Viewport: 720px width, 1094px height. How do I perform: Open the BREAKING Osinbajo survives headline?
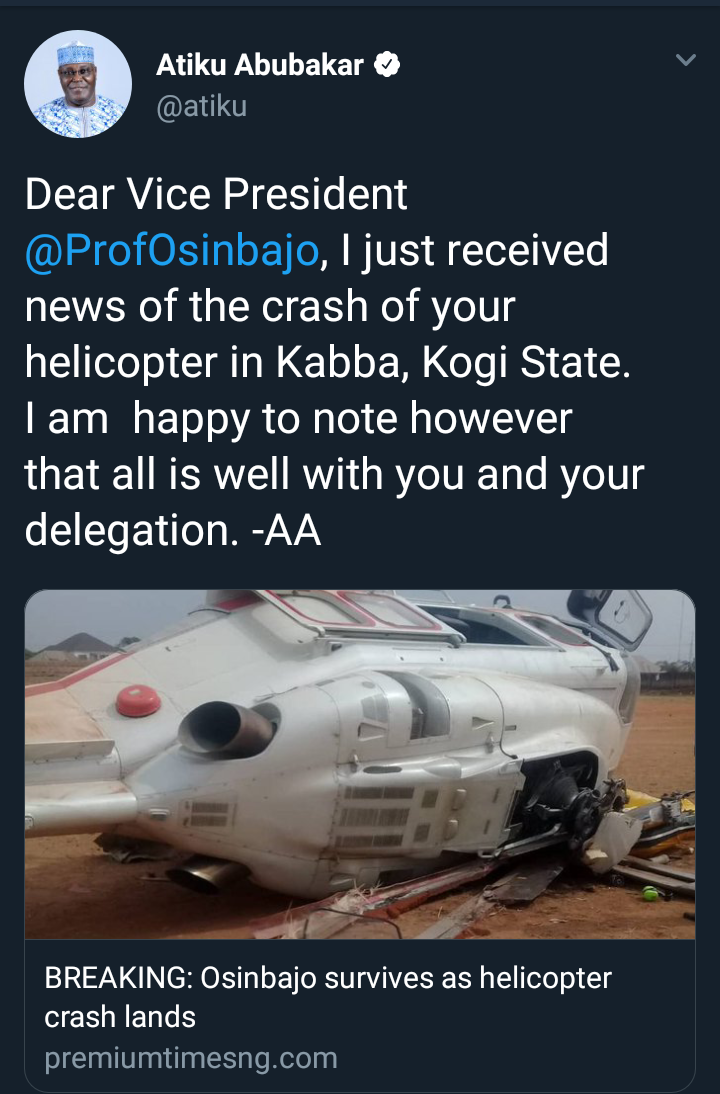click(328, 978)
